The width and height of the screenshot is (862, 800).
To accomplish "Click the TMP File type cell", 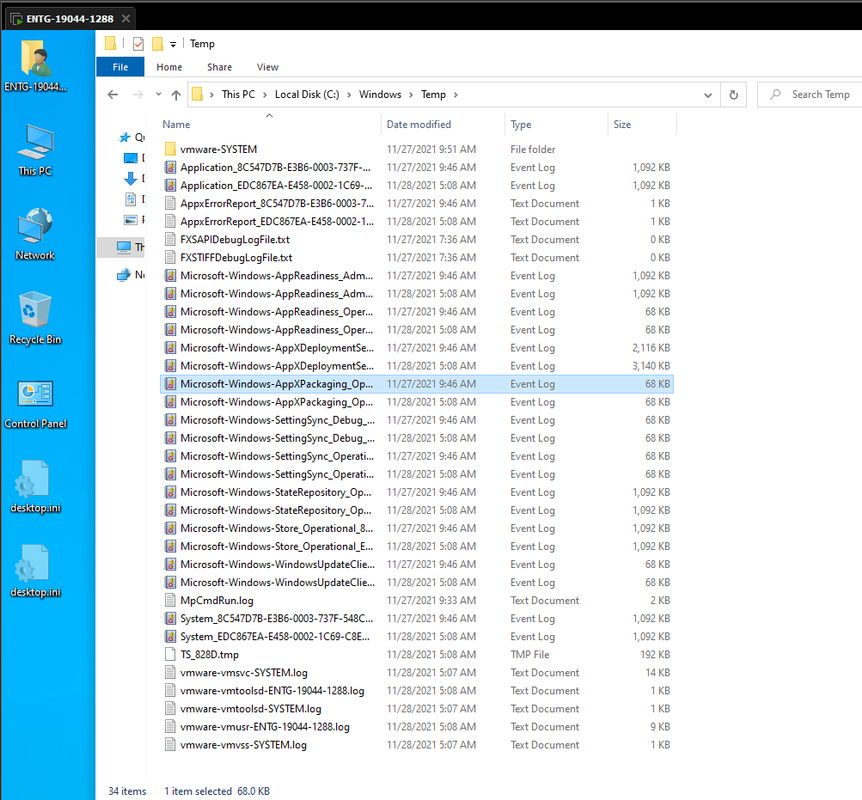I will tap(529, 655).
